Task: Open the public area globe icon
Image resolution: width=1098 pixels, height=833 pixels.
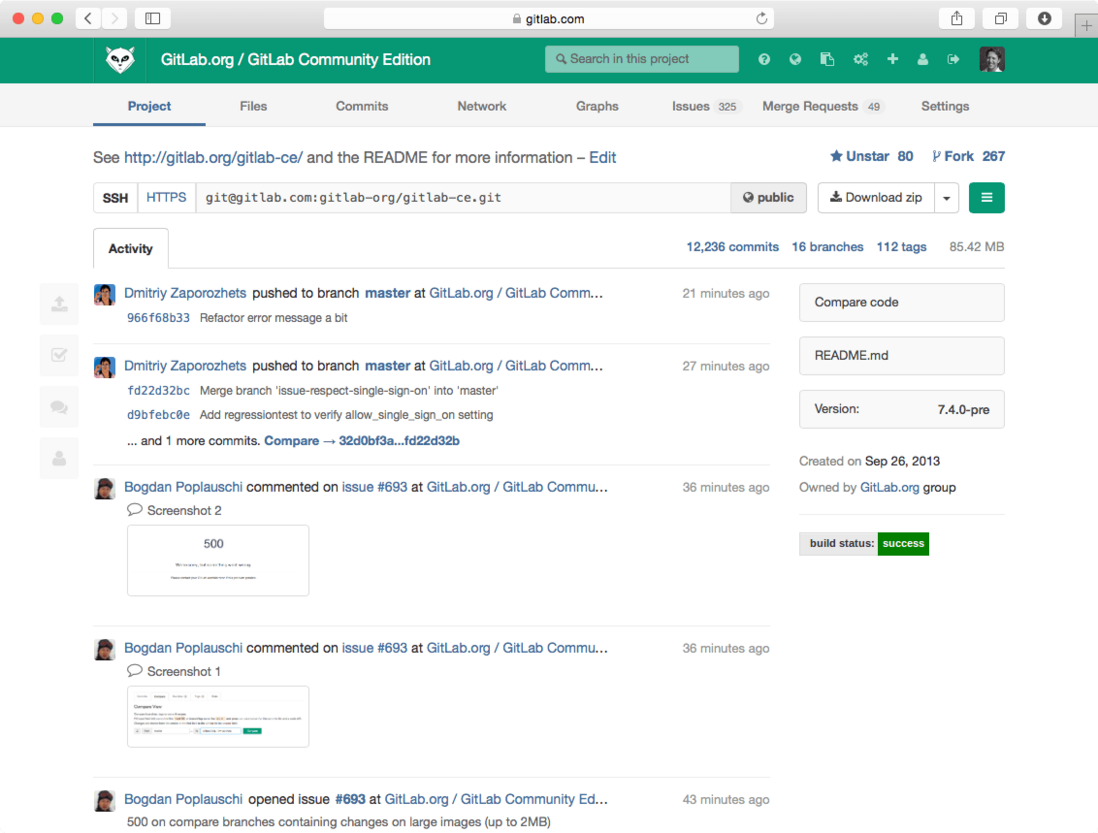Action: click(x=795, y=60)
